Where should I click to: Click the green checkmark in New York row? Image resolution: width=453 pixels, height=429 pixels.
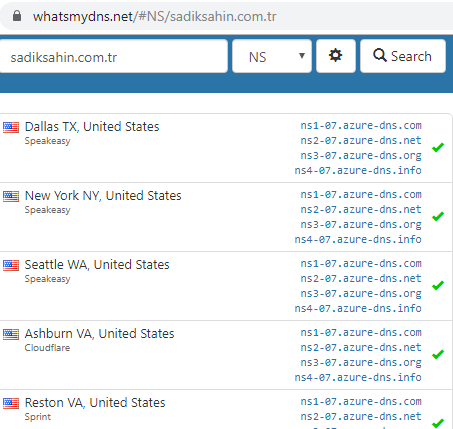tap(438, 216)
